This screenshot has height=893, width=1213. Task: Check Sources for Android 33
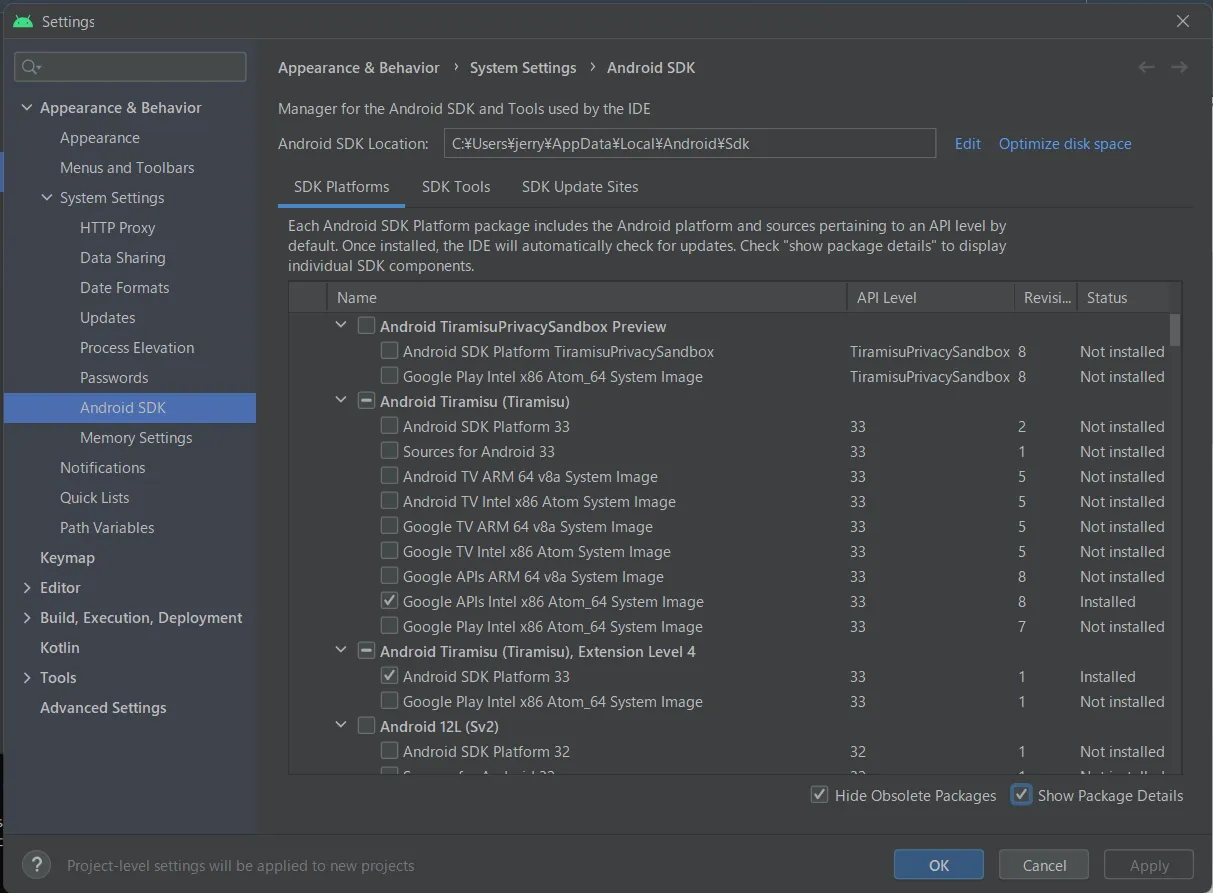(389, 451)
